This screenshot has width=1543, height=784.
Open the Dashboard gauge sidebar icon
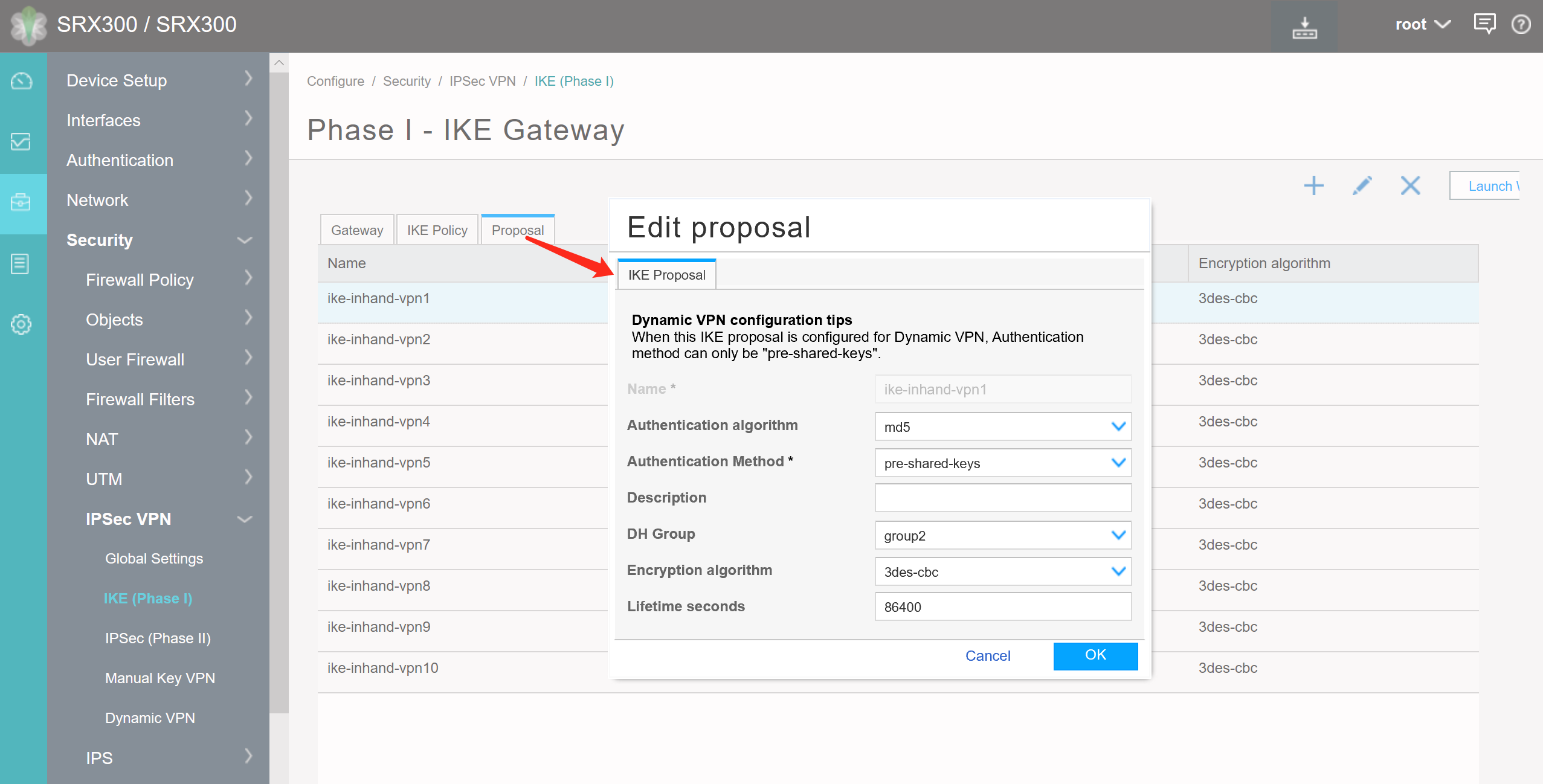22,81
